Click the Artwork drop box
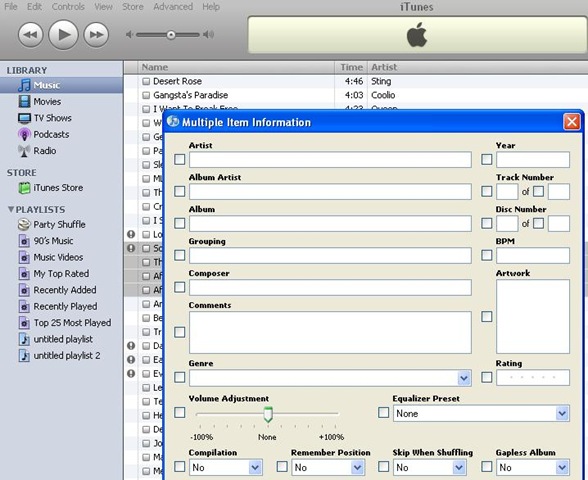588x480 pixels. click(x=533, y=316)
